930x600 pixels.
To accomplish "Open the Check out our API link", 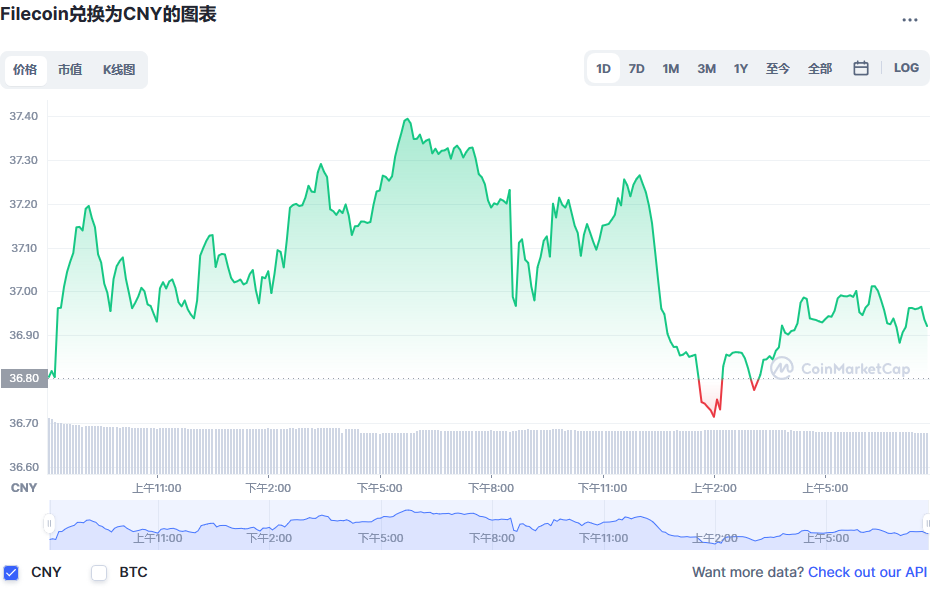I will (x=867, y=572).
